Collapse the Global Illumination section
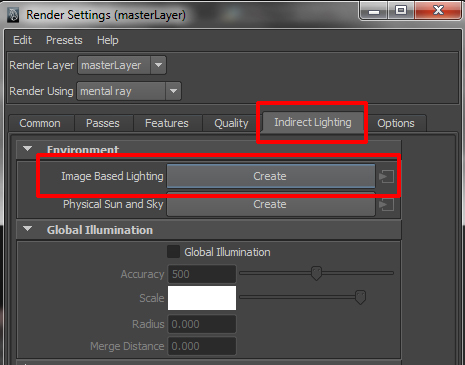Viewport: 465px width, 365px height. pos(28,229)
